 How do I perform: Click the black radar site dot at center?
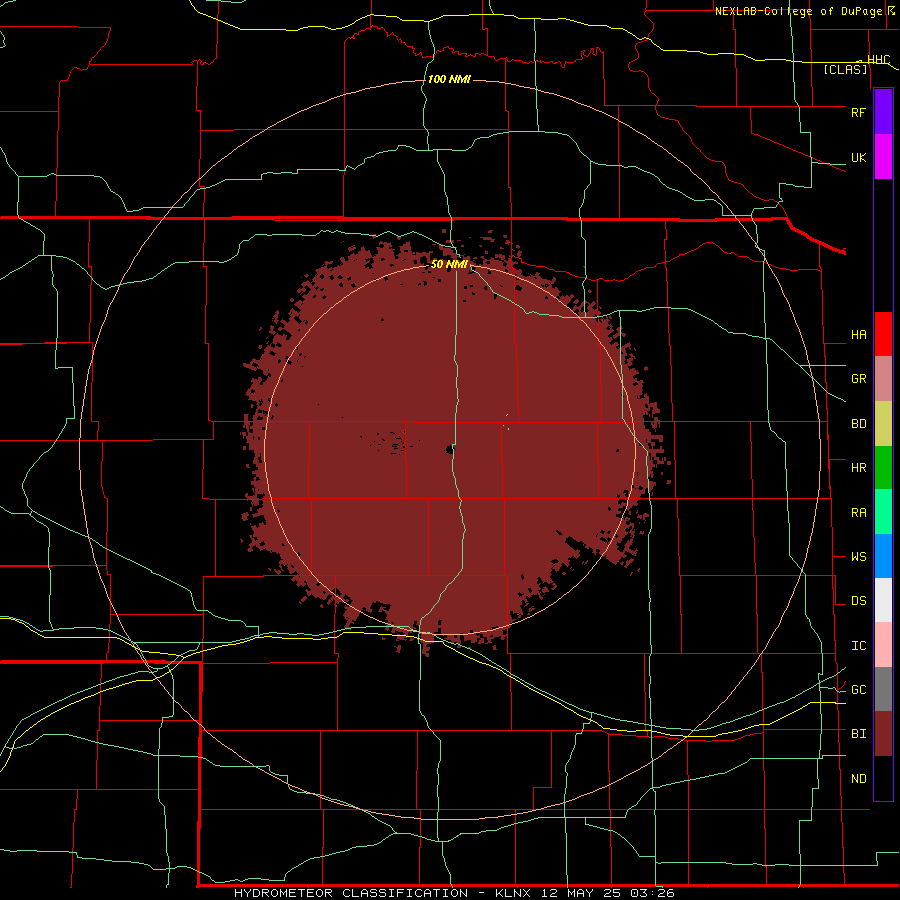(450, 450)
